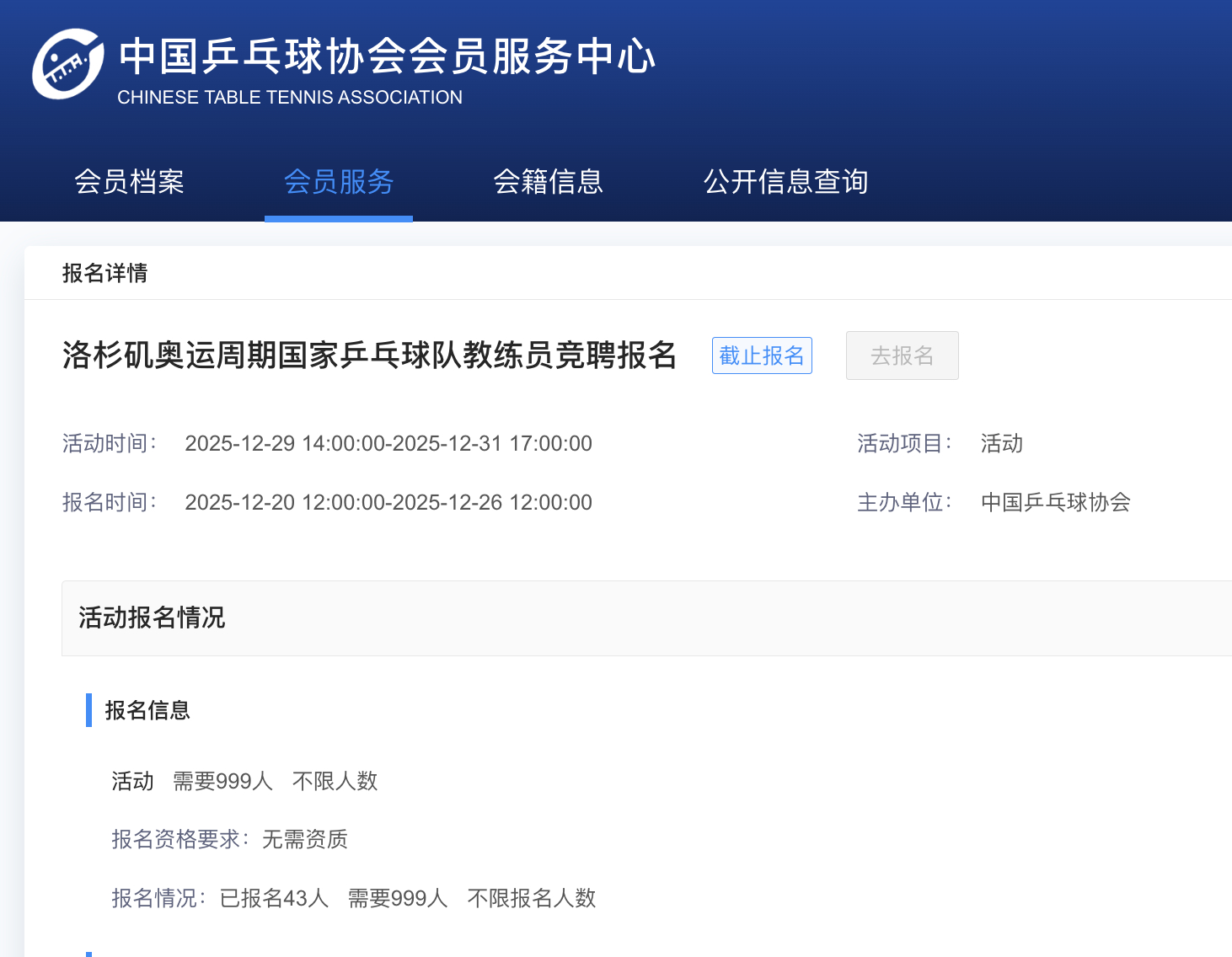Switch to the 会员档案 tab
This screenshot has height=957, width=1232.
pyautogui.click(x=130, y=182)
